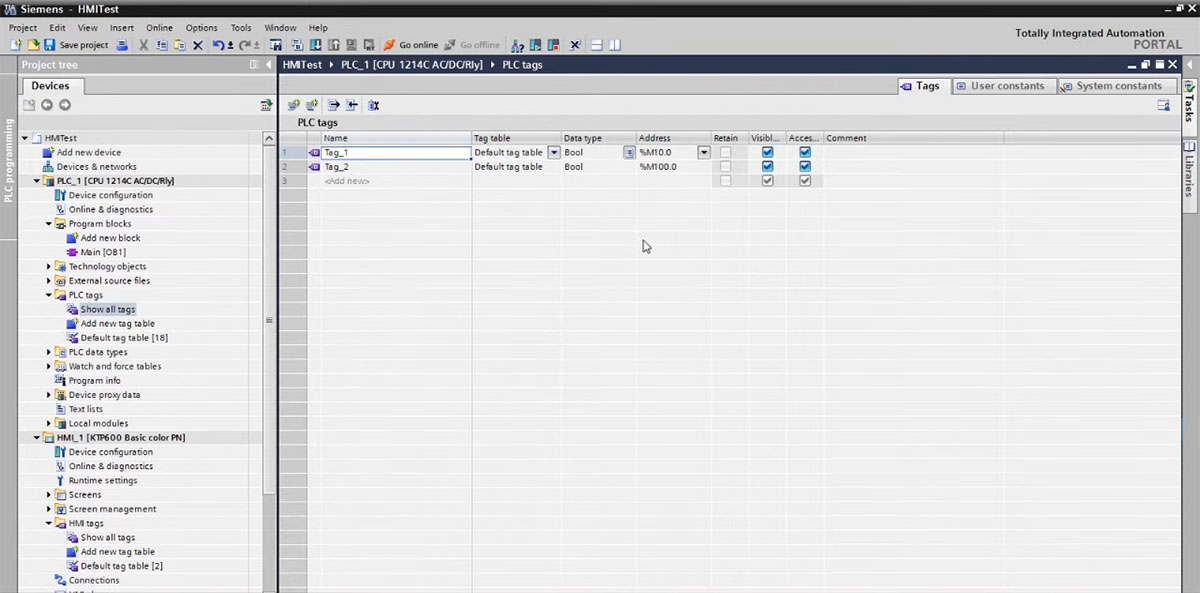This screenshot has height=593, width=1200.
Task: Toggle Retain checkbox for Tag_1
Action: [726, 153]
